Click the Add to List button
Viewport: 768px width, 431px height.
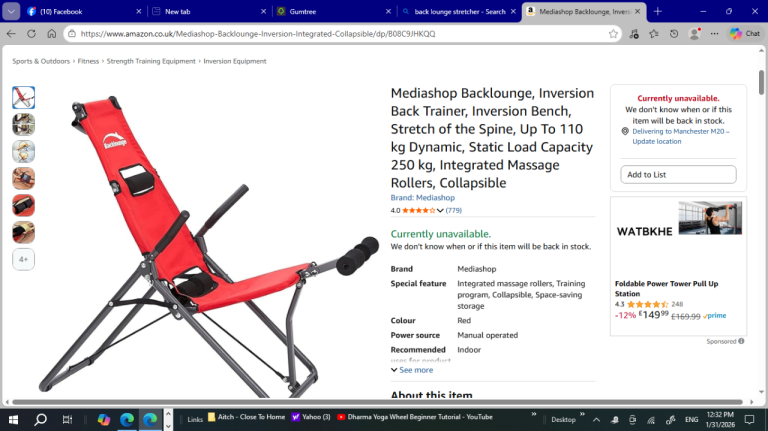click(678, 174)
